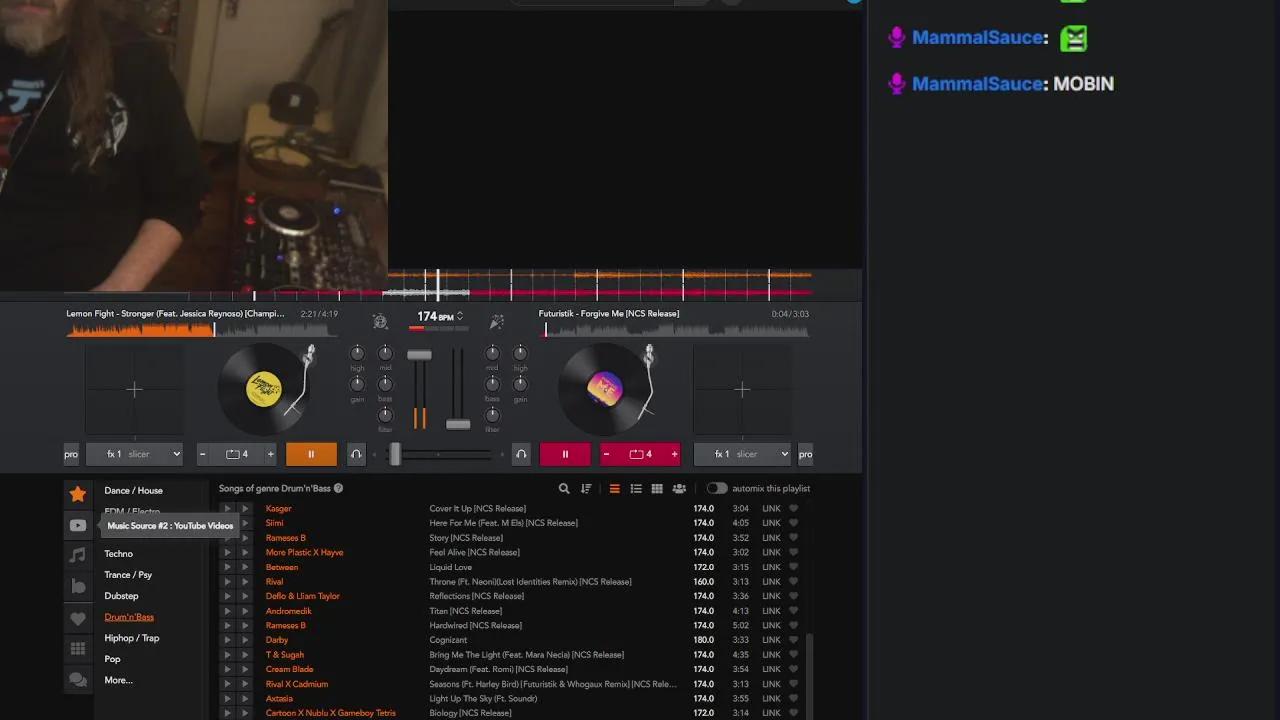Viewport: 1280px width, 720px height.
Task: Open the chat bubbles icon in the sidebar
Action: (77, 680)
